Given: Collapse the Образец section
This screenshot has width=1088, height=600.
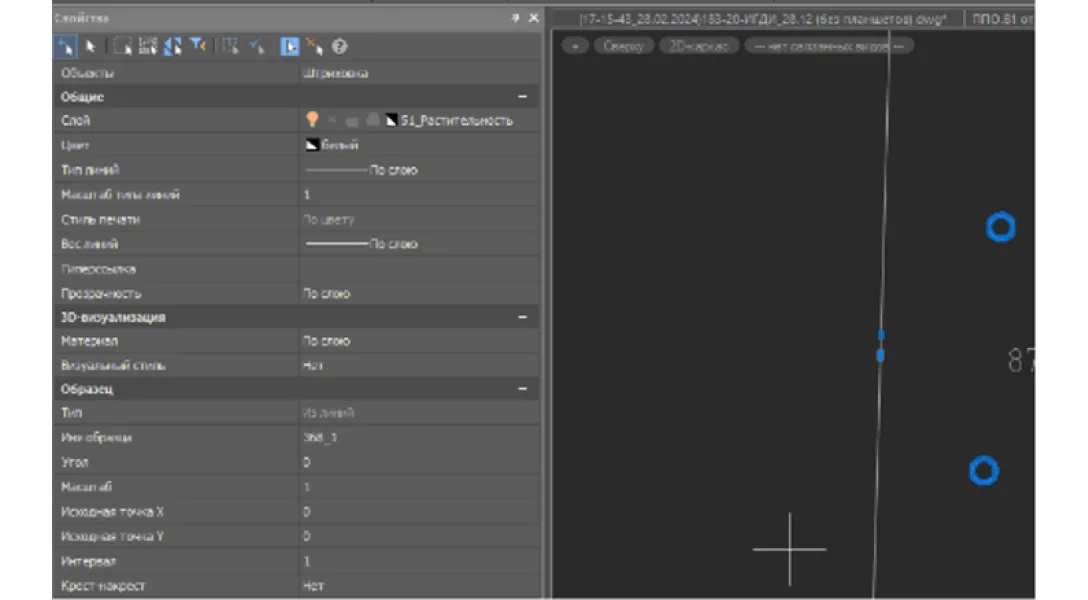Looking at the screenshot, I should click(x=522, y=389).
